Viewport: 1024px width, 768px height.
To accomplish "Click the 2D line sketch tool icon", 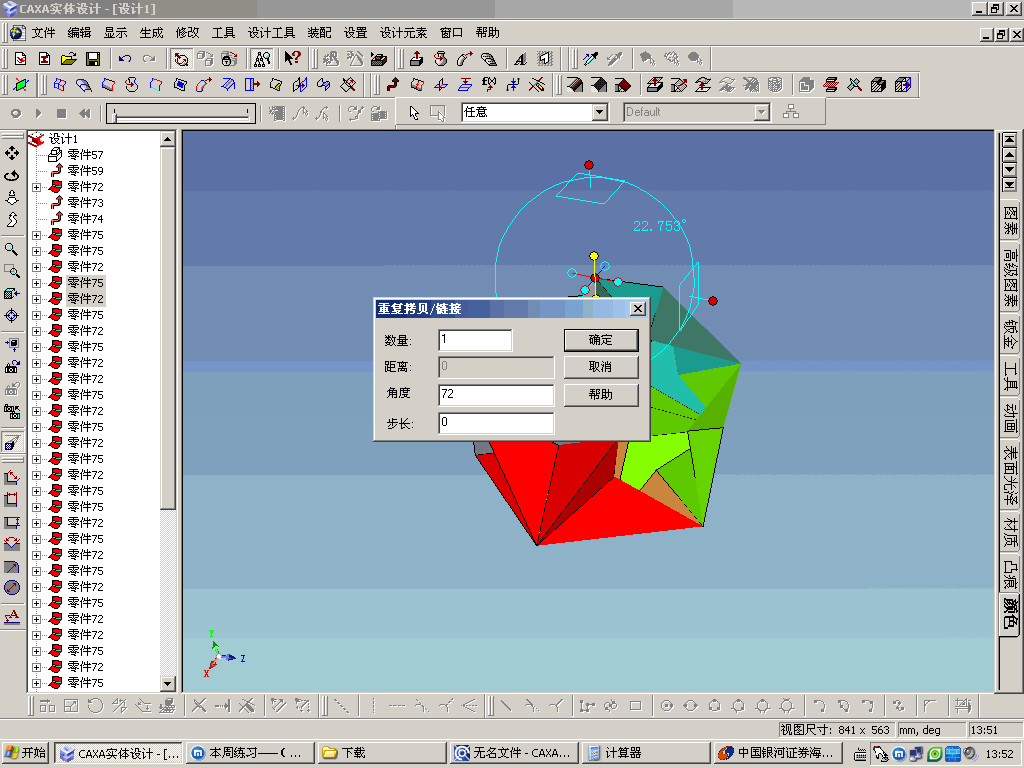I will [x=506, y=705].
